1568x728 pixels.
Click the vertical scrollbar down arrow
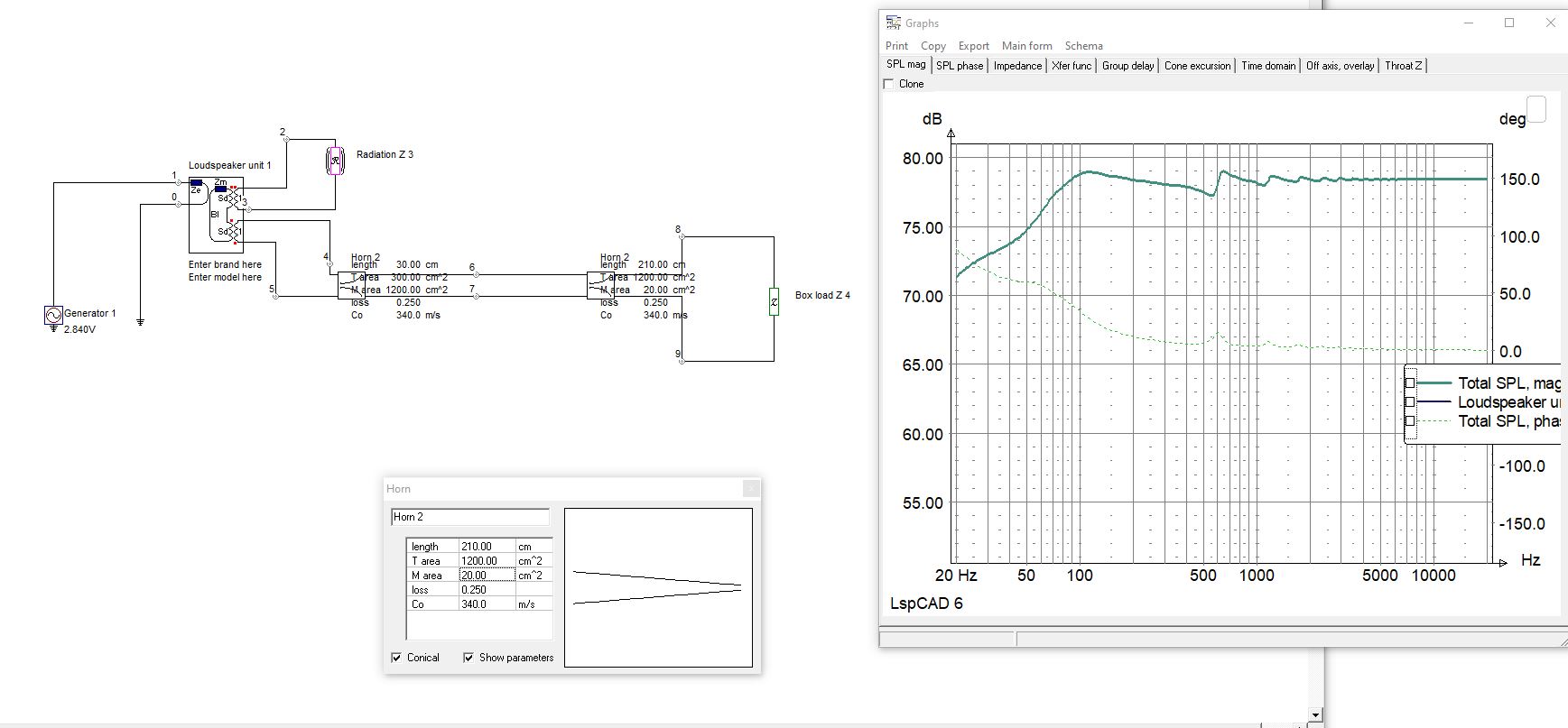1315,714
